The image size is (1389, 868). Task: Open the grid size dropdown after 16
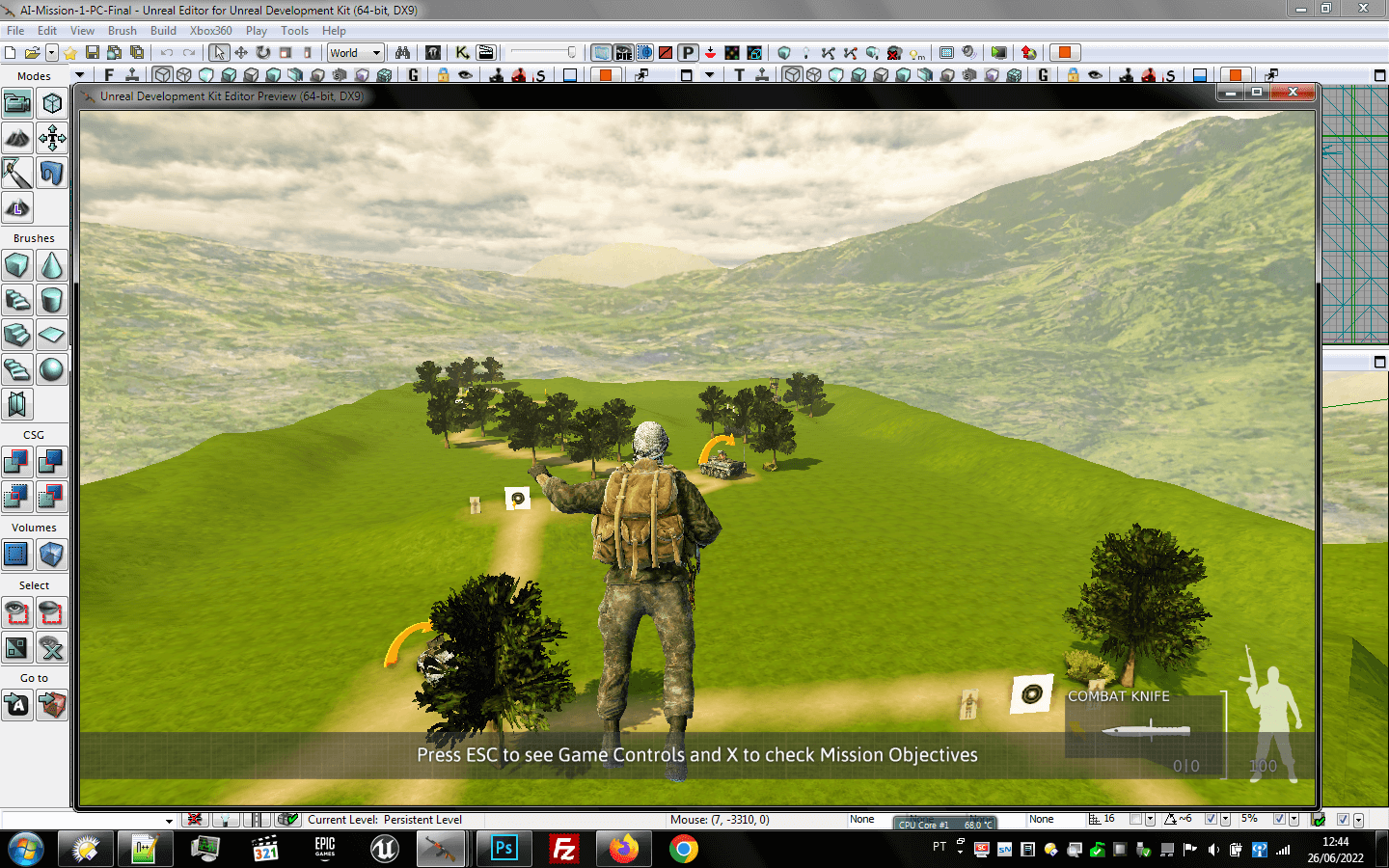pos(1150,820)
